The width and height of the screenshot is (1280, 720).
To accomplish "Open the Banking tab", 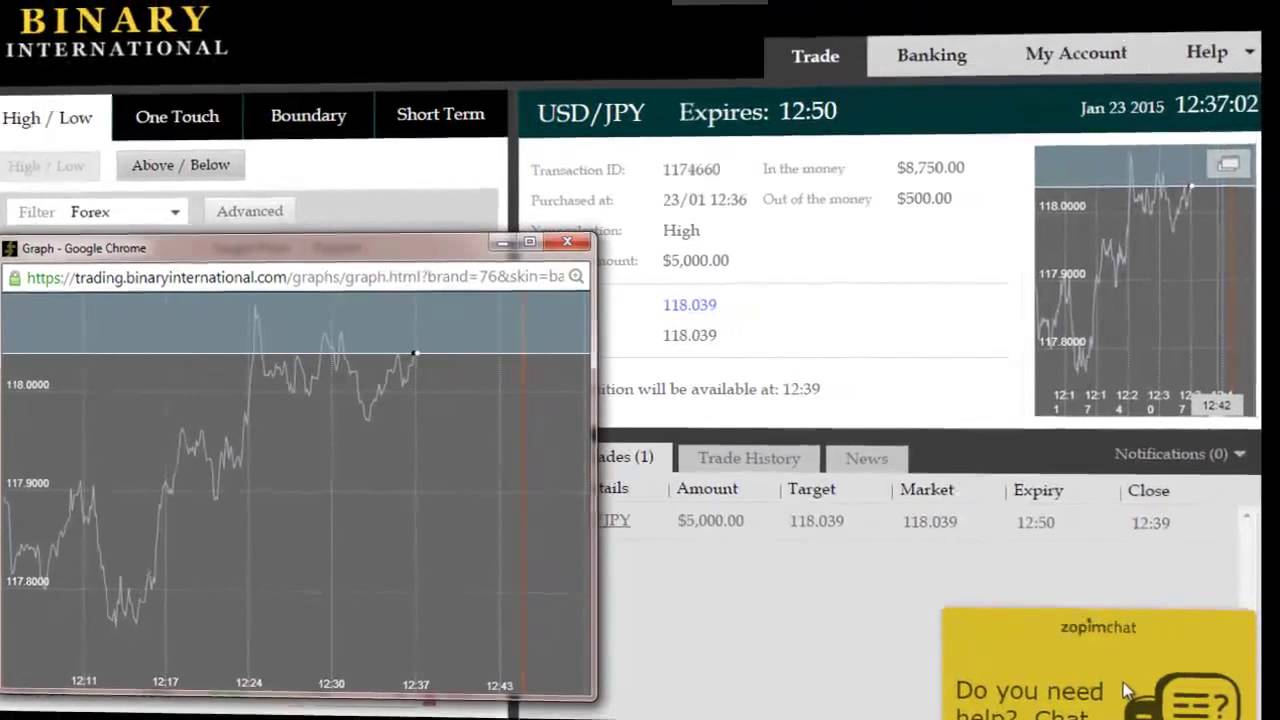I will tap(931, 55).
